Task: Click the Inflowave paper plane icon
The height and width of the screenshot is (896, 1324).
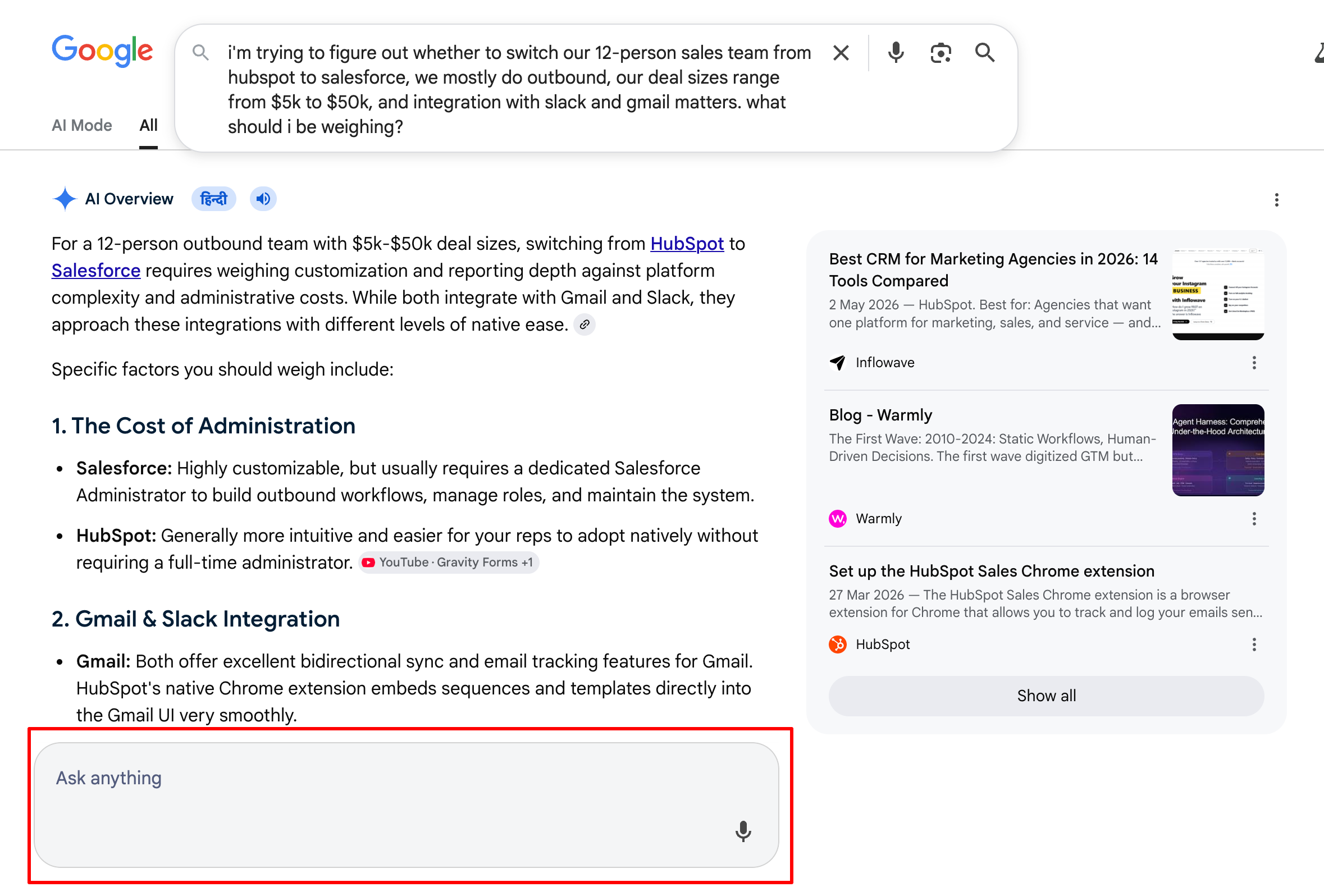Action: tap(838, 362)
